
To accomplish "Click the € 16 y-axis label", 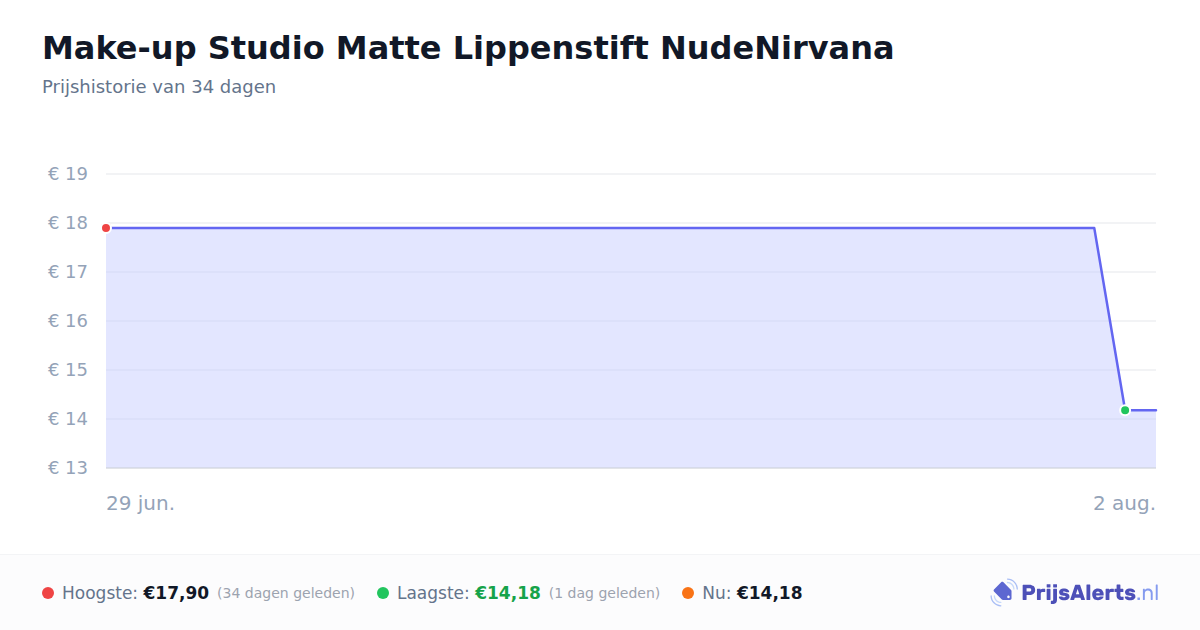I will click(68, 321).
